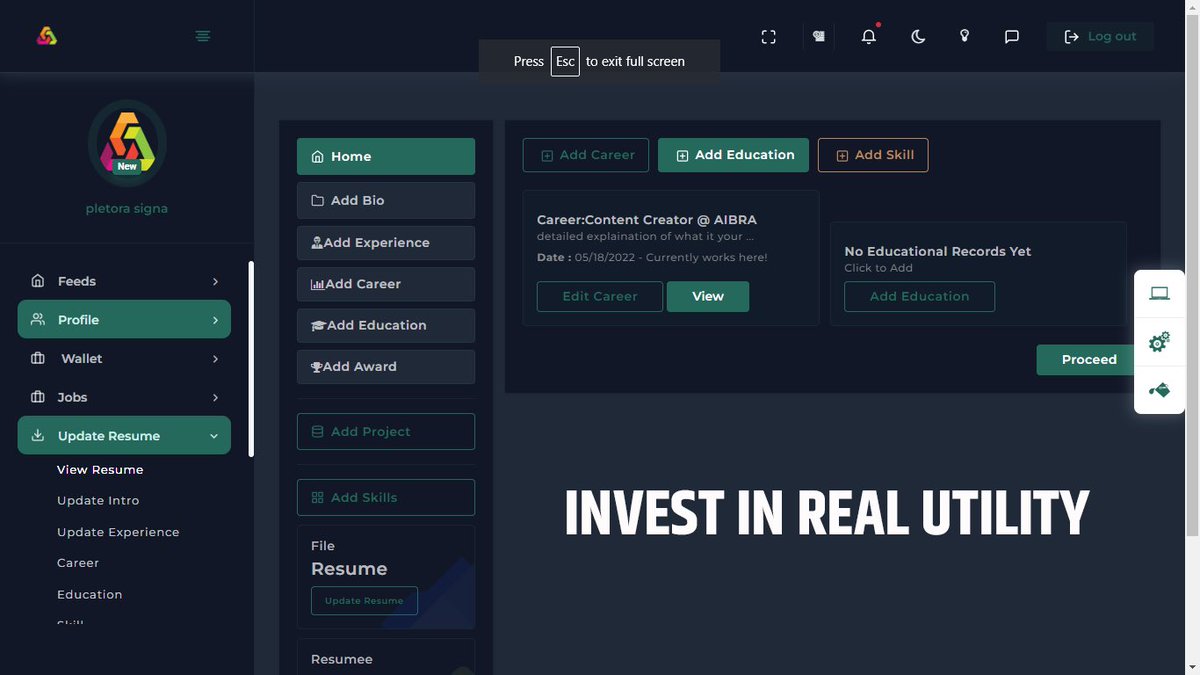This screenshot has height=675, width=1200.
Task: View the Content Creator career entry
Action: pos(708,296)
